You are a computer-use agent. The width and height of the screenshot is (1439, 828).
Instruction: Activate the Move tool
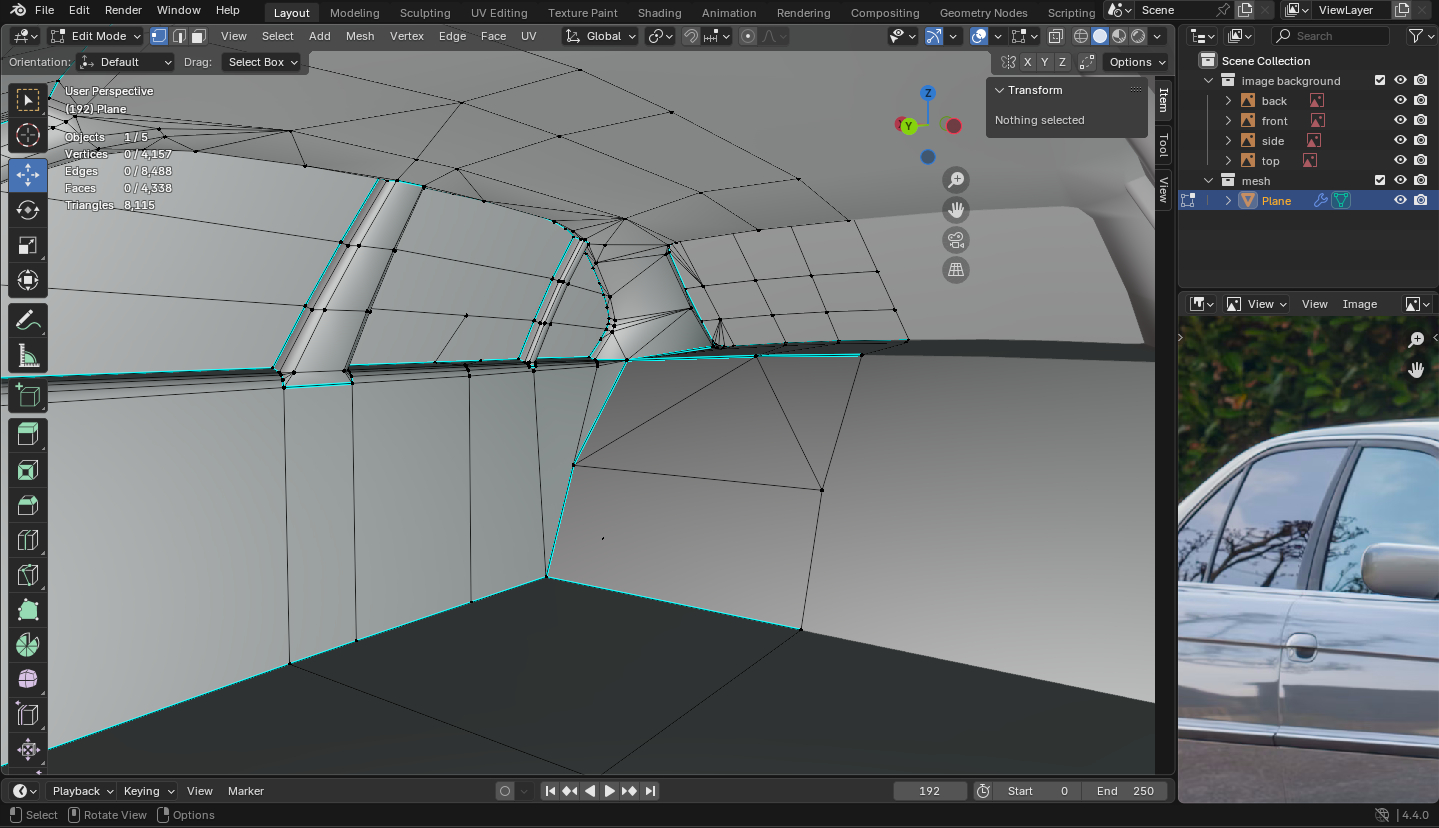28,175
